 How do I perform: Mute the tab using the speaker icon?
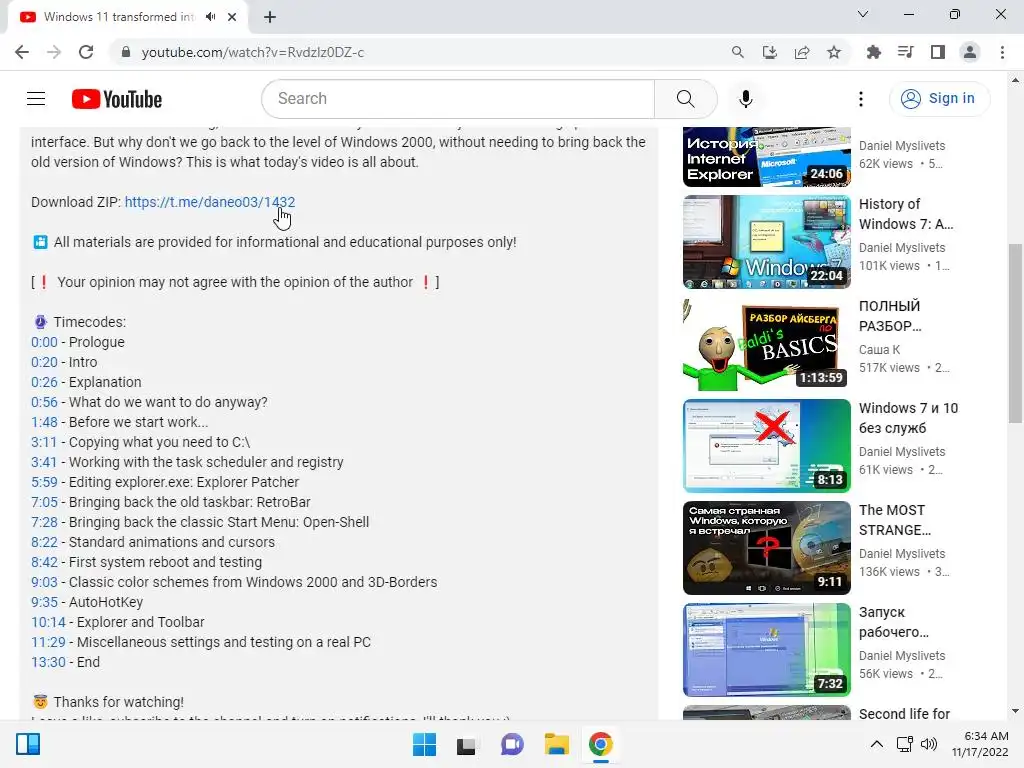[210, 17]
